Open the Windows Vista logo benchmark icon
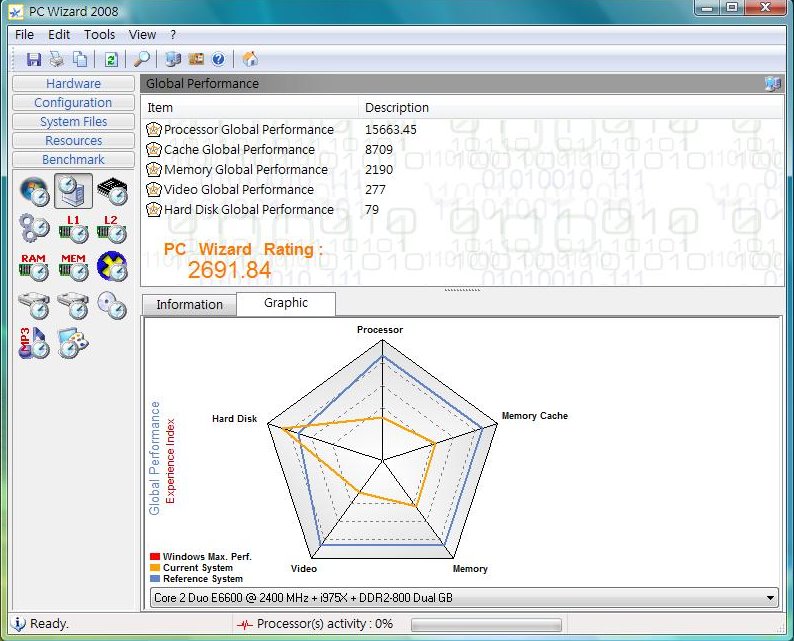This screenshot has width=794, height=641. pyautogui.click(x=34, y=191)
